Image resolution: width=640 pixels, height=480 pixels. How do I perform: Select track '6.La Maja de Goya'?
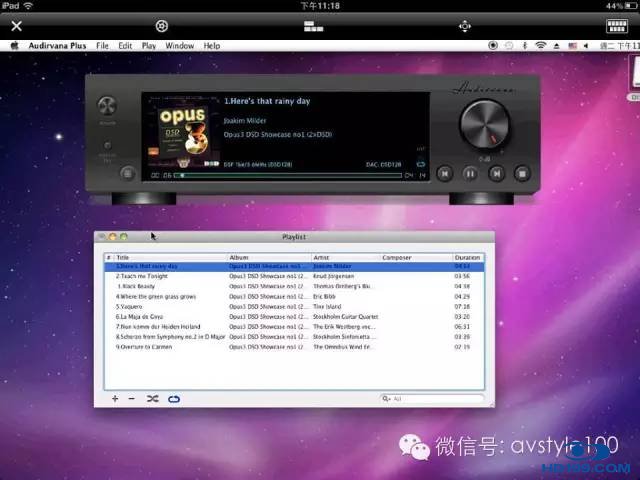point(294,317)
